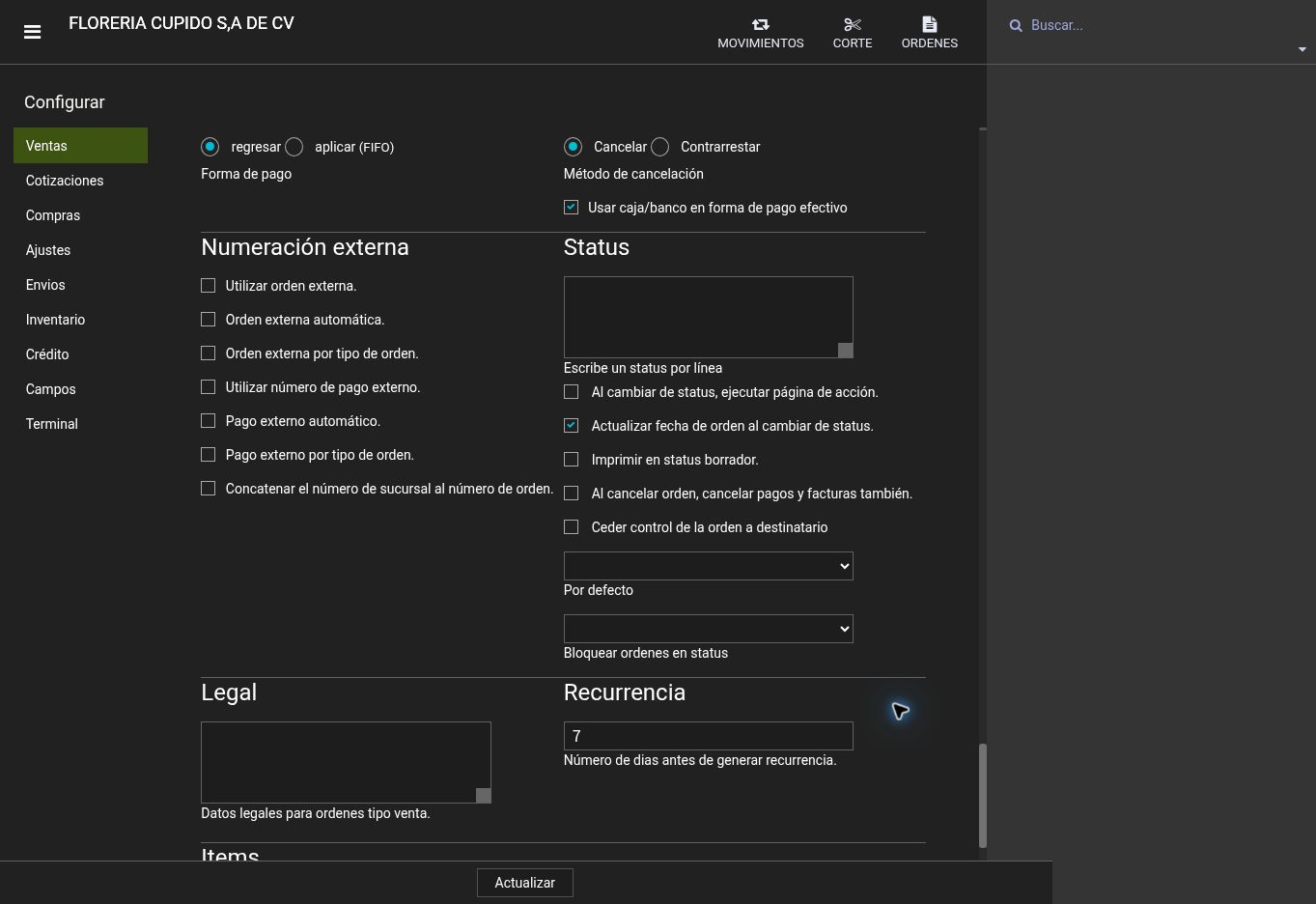Enable Concatenar número de sucursal checkbox
Screen dimensions: 1316x904
tap(208, 488)
